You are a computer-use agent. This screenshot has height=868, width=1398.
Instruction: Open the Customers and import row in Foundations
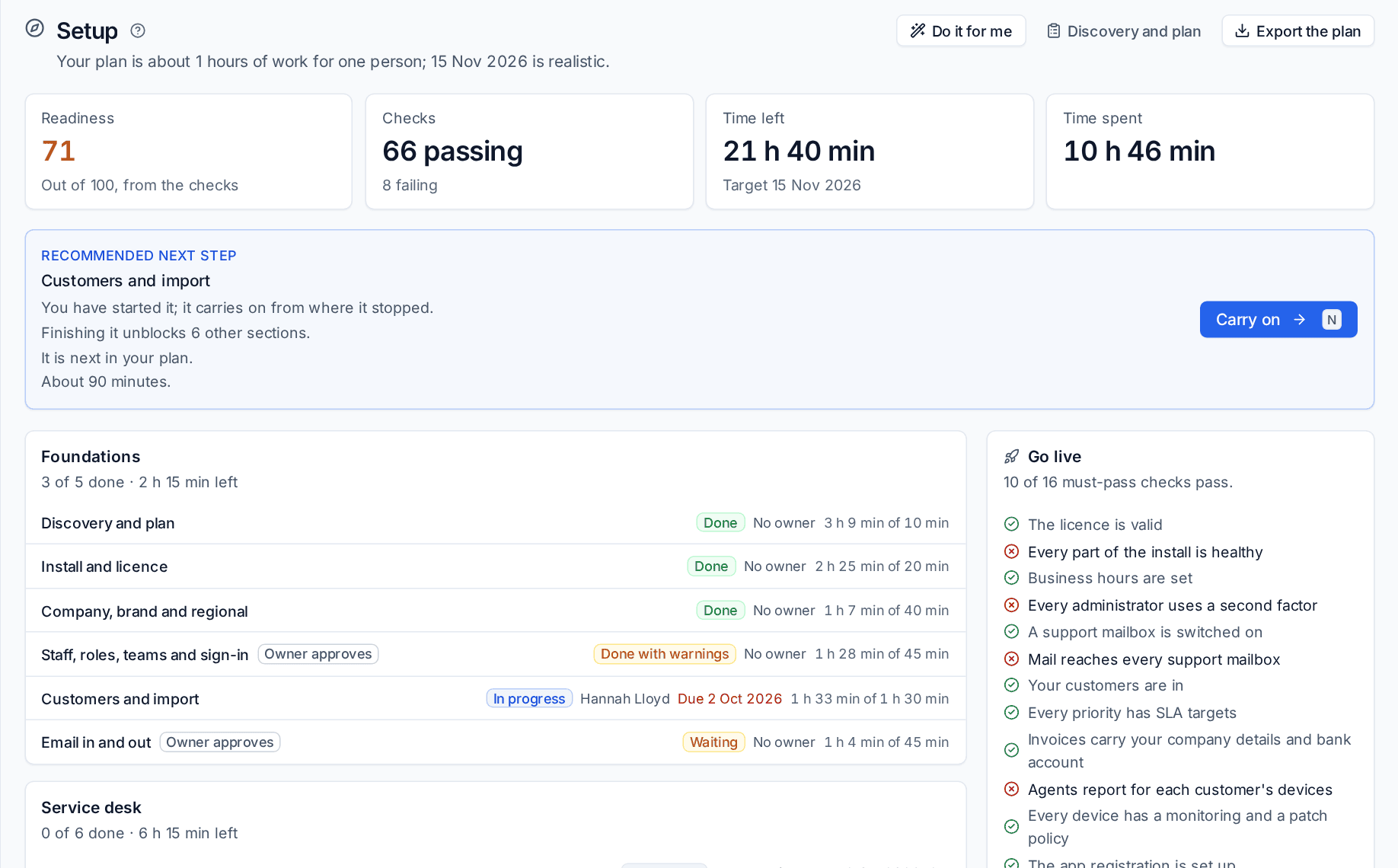click(496, 698)
